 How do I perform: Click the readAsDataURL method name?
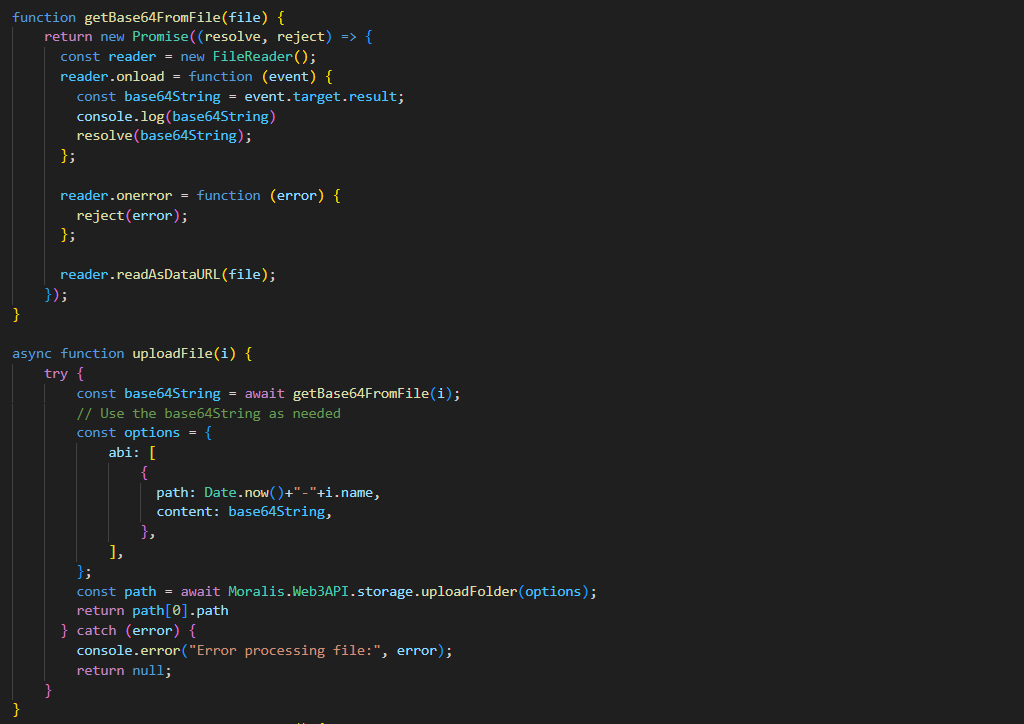point(168,275)
